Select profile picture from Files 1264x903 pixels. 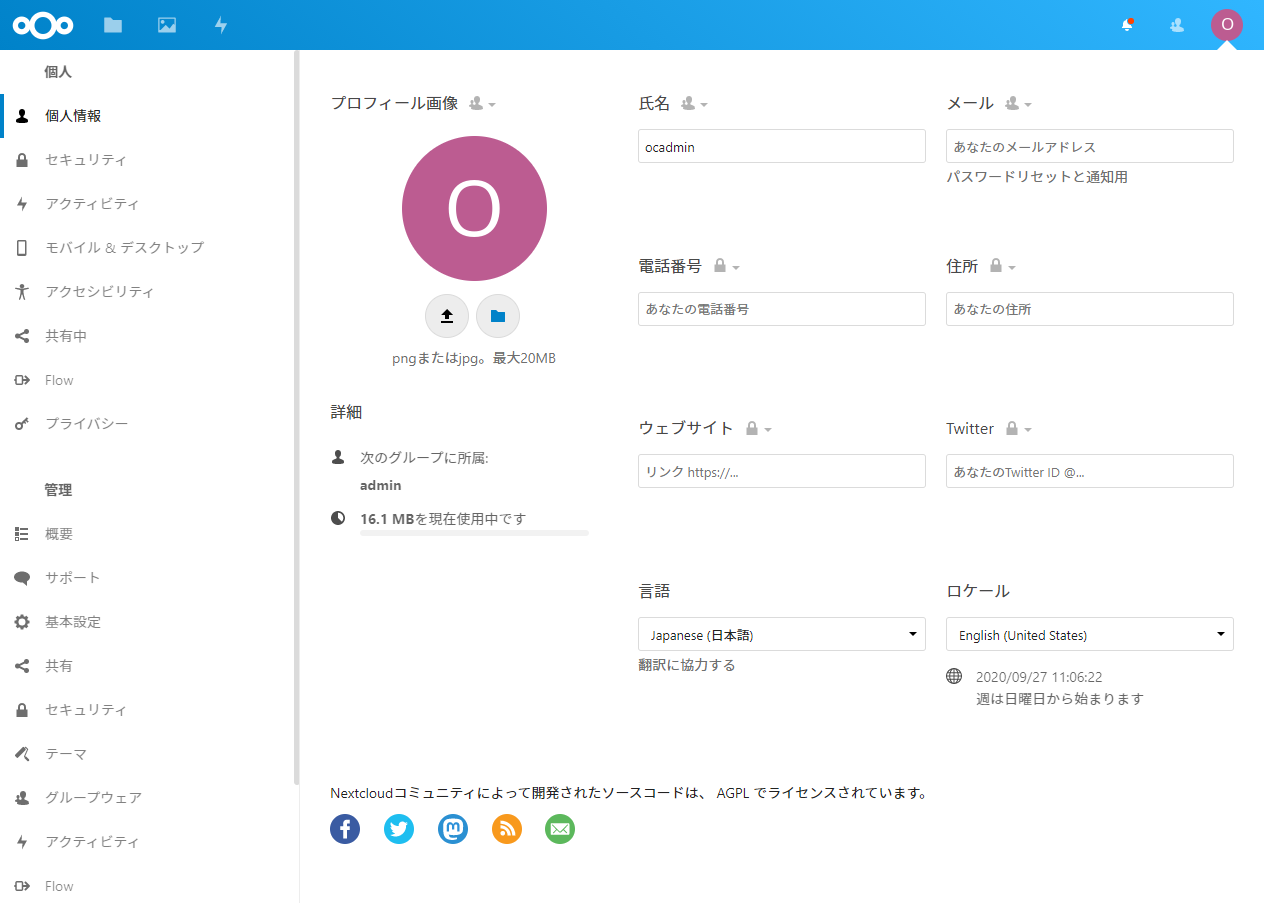498,316
